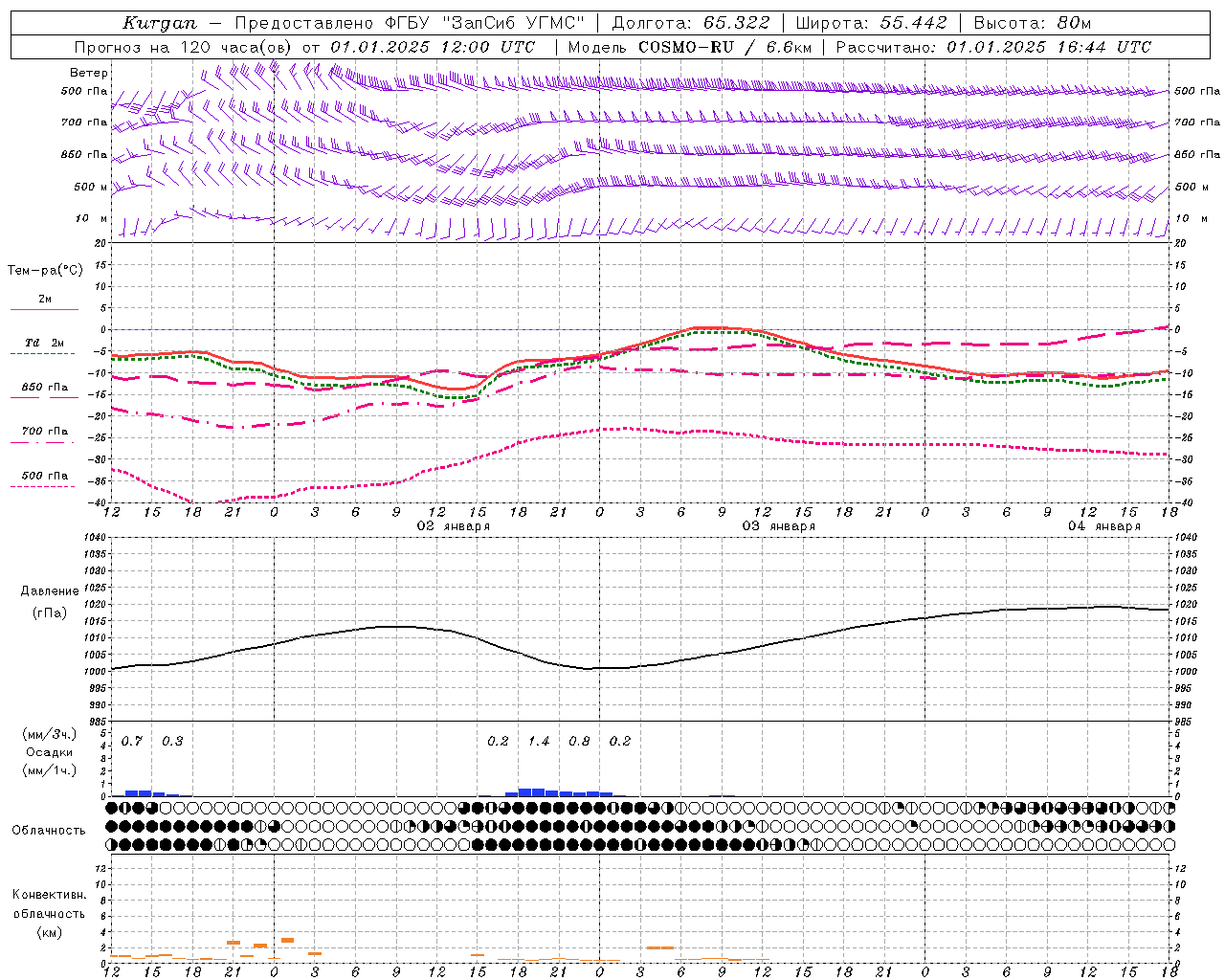The width and height of the screenshot is (1225, 980).
Task: Click the "Тем-ра(°C)" temperature panel label
Action: pos(45,271)
